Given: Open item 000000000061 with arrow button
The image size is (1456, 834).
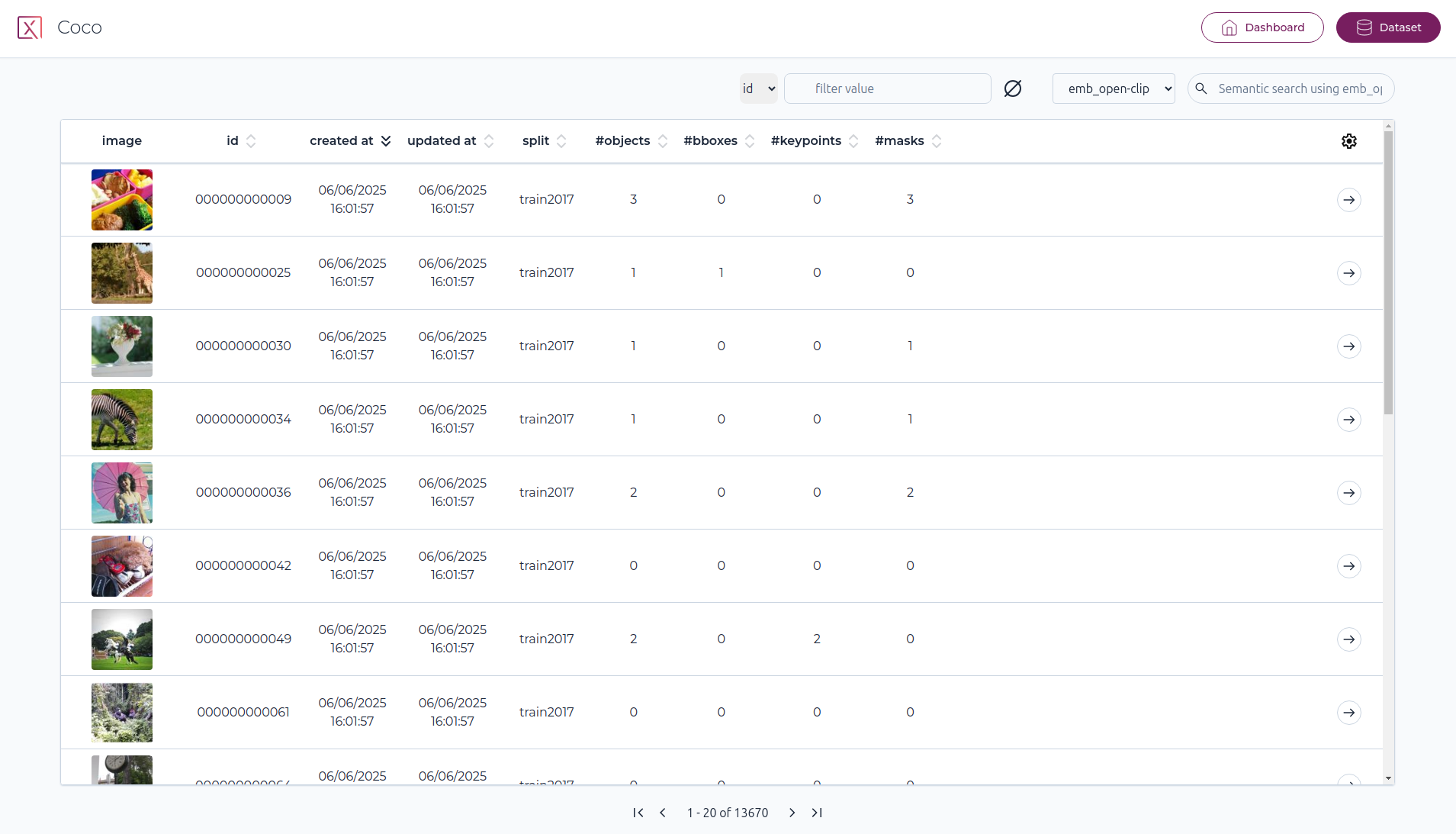Looking at the screenshot, I should [x=1349, y=713].
